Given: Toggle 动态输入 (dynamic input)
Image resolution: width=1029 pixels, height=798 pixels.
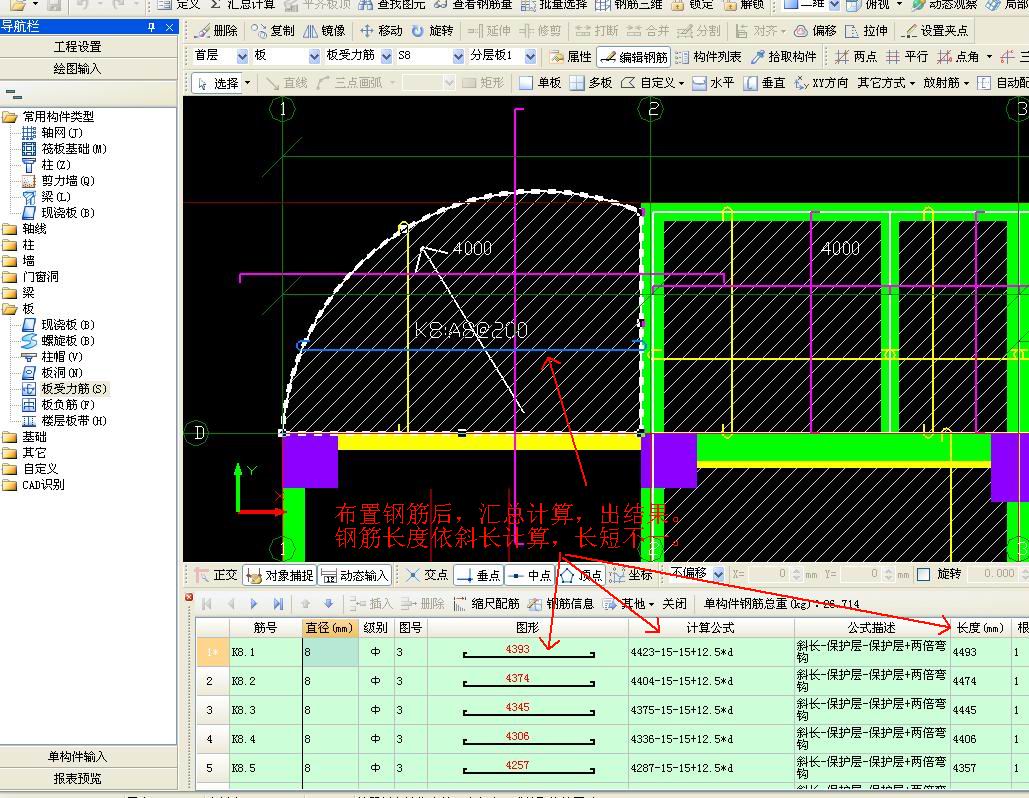Looking at the screenshot, I should pos(354,575).
